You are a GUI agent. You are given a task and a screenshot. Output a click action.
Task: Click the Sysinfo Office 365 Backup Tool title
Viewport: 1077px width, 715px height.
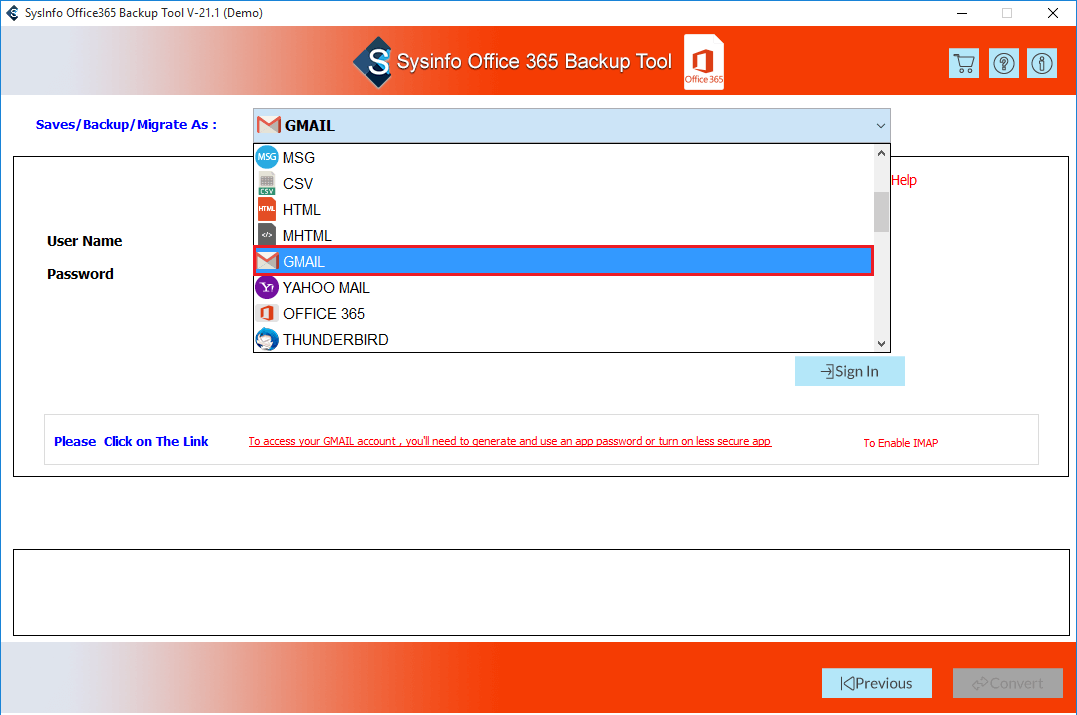(x=534, y=62)
